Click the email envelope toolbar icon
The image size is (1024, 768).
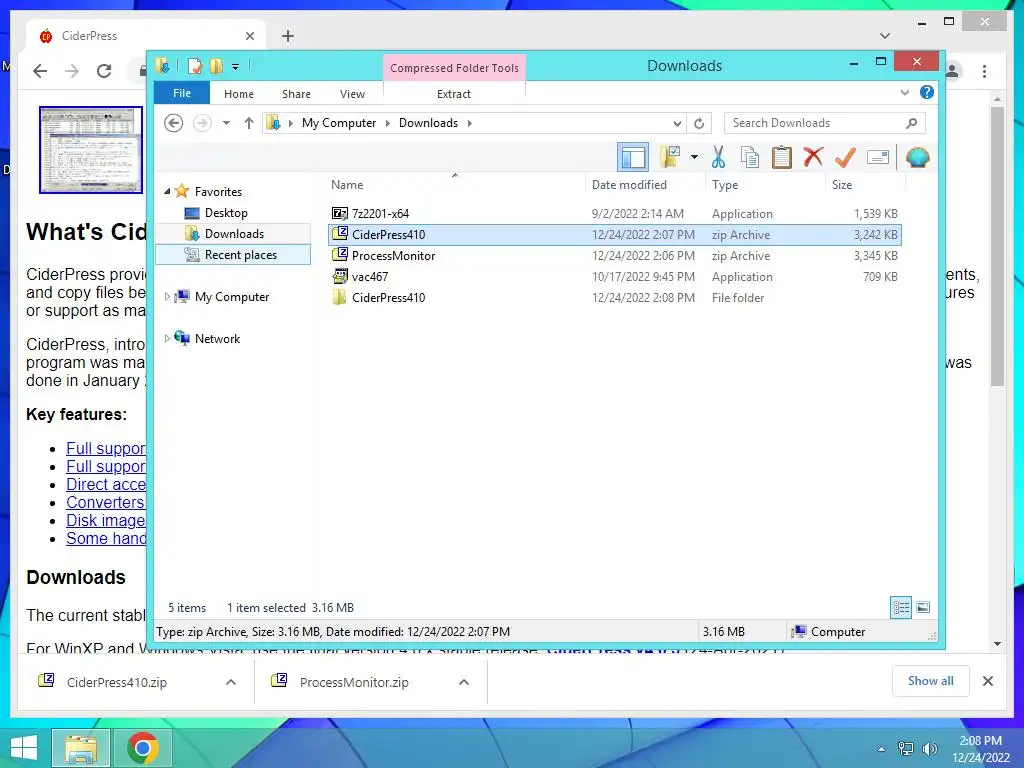(878, 157)
